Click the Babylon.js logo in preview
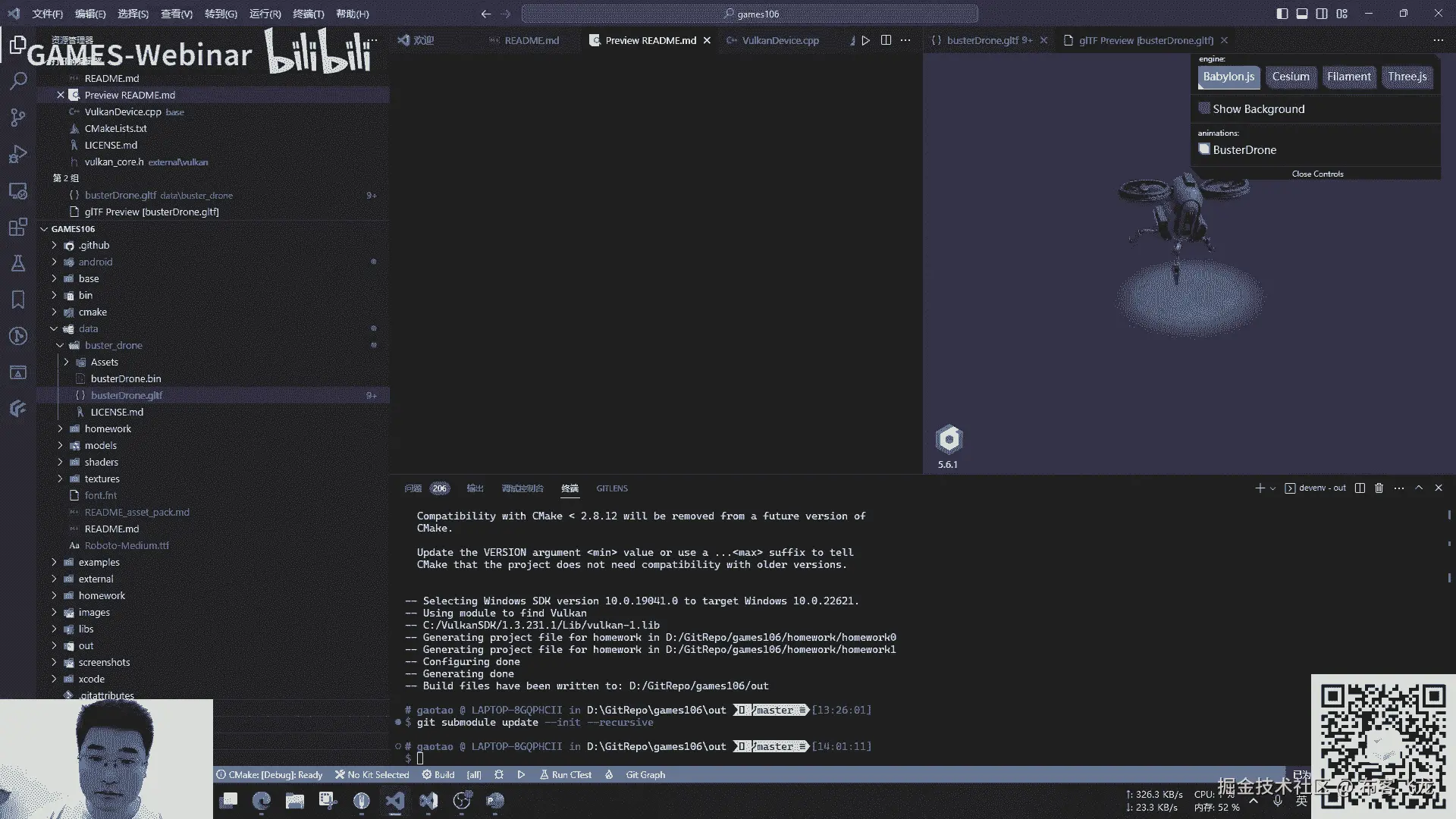This screenshot has height=819, width=1456. pyautogui.click(x=949, y=439)
